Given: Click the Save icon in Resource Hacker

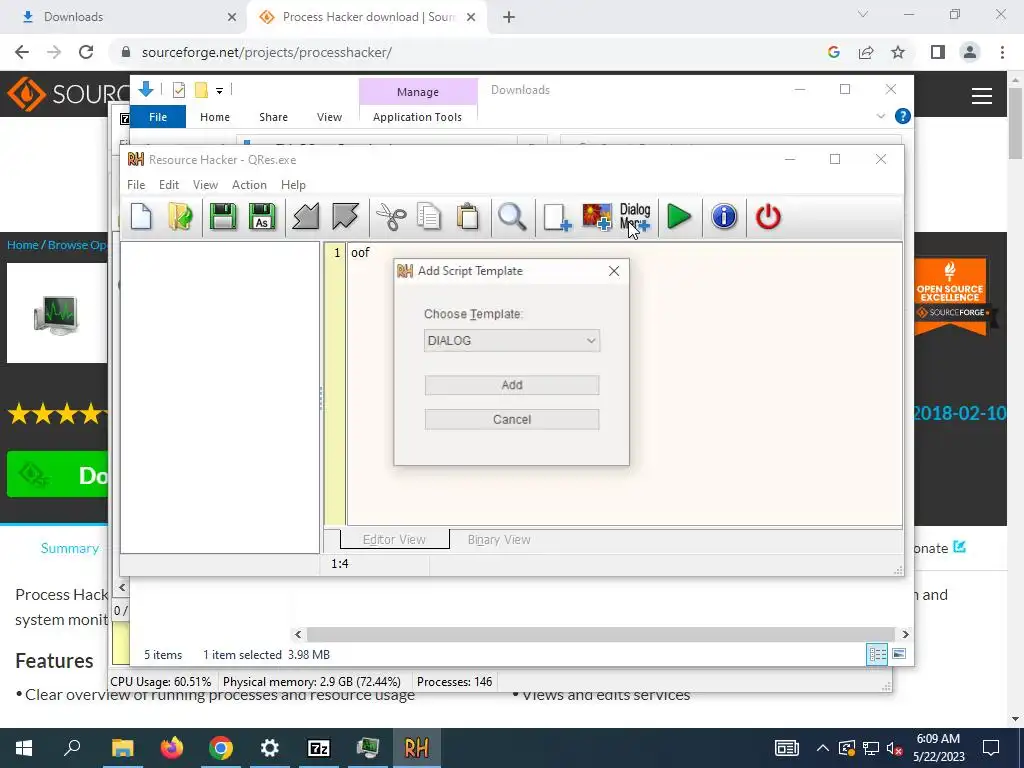Looking at the screenshot, I should click(223, 217).
